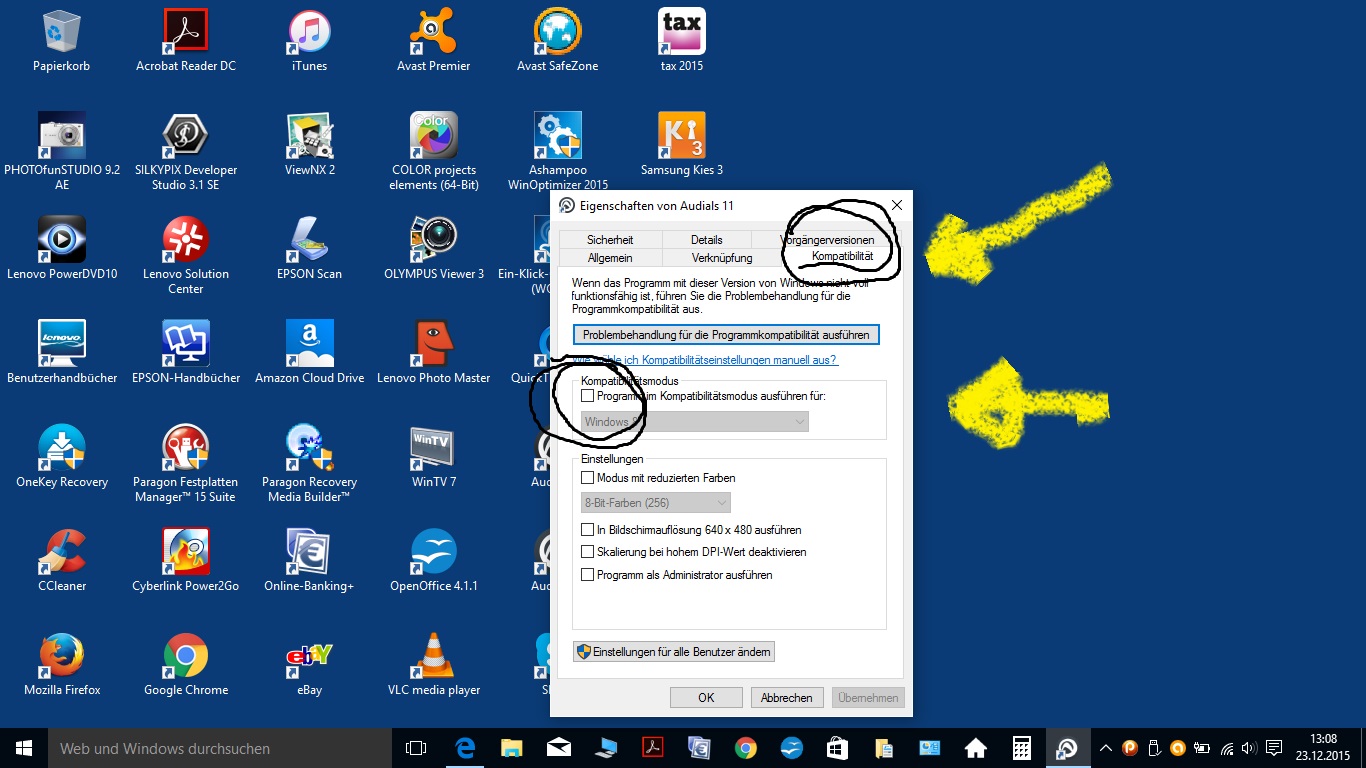The height and width of the screenshot is (768, 1366).
Task: Select the WinTV 7 desktop icon
Action: click(x=434, y=456)
